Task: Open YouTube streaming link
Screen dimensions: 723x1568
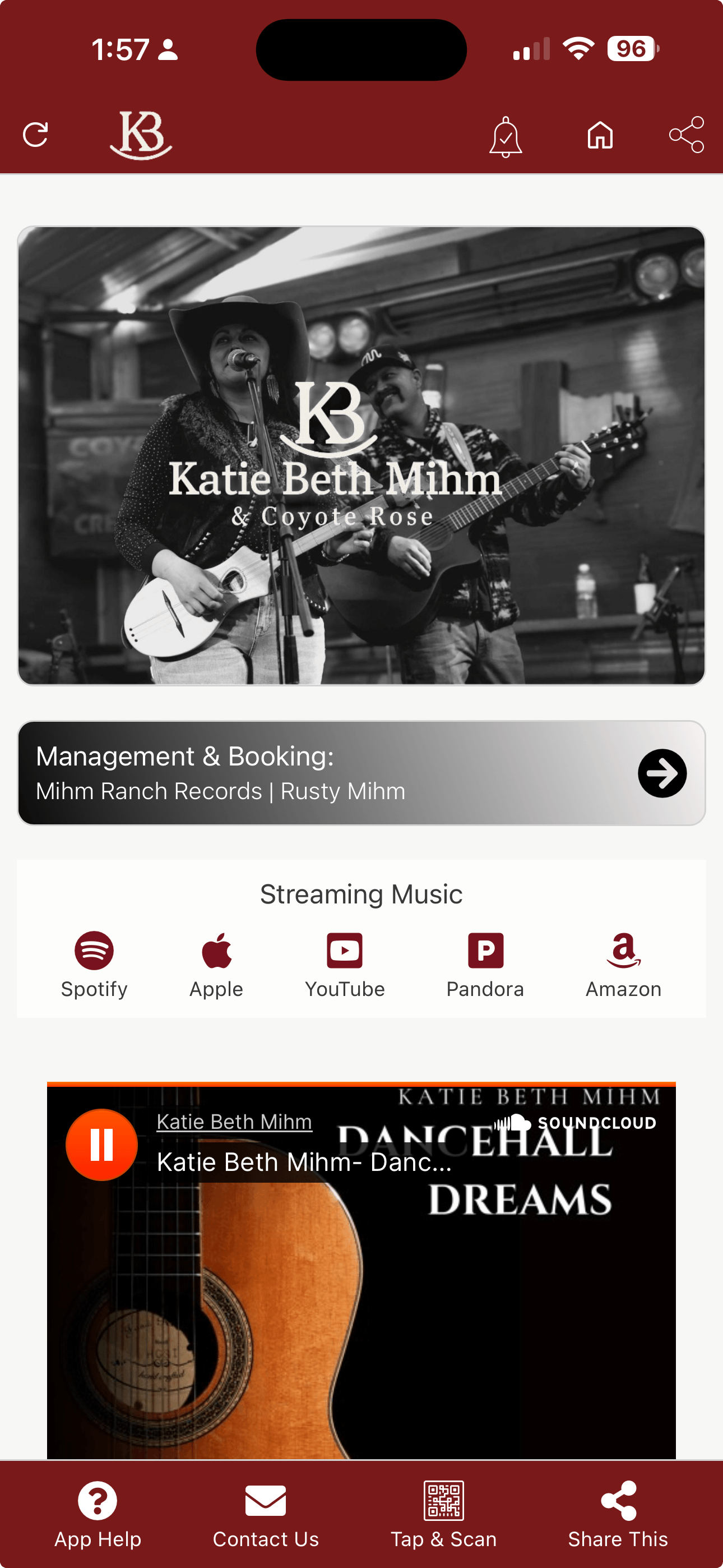Action: tap(345, 965)
